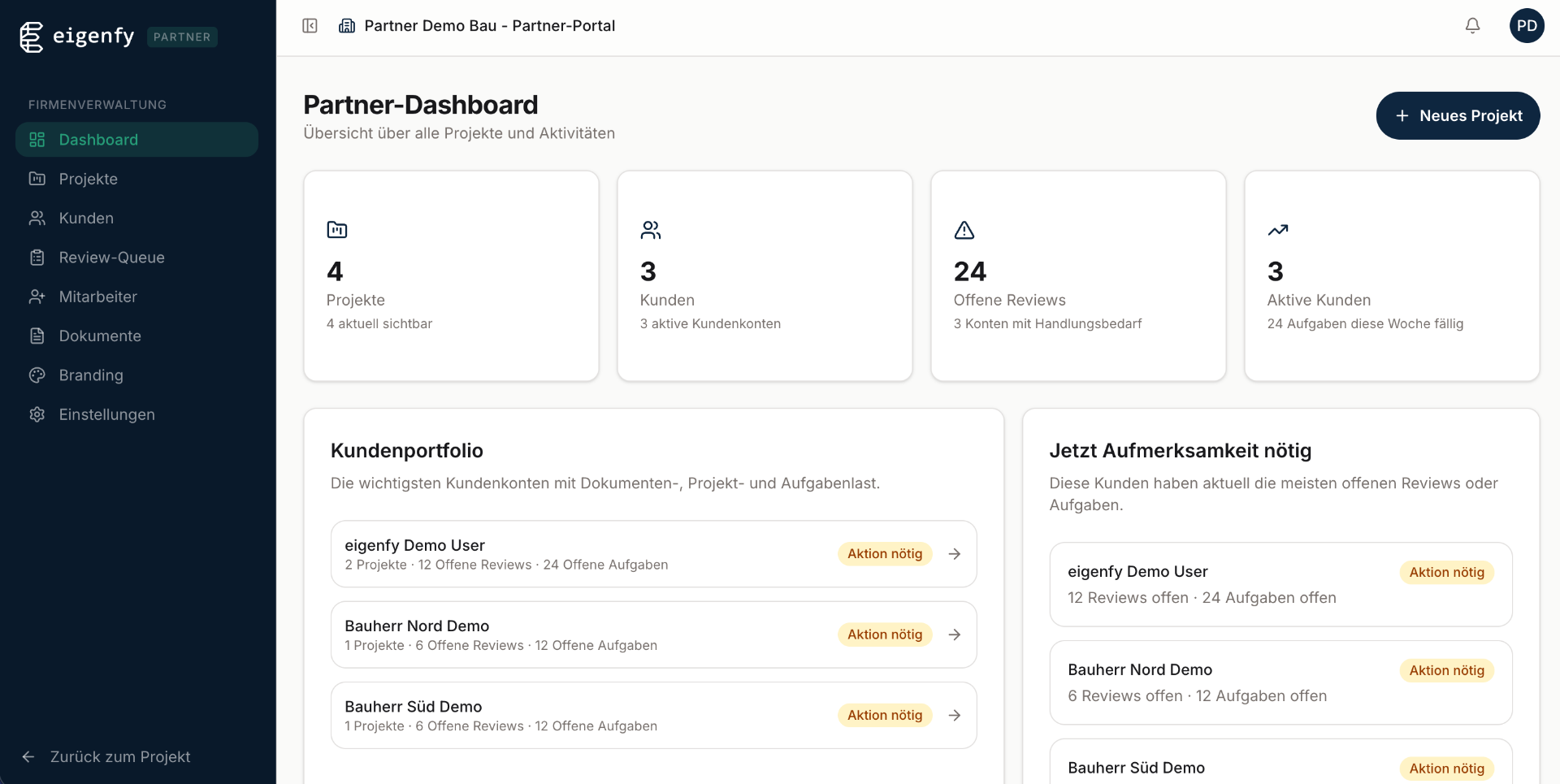Click Aktion nötig badge for Bauherr Süd portfolio
Viewport: 1560px width, 784px height.
pos(884,716)
